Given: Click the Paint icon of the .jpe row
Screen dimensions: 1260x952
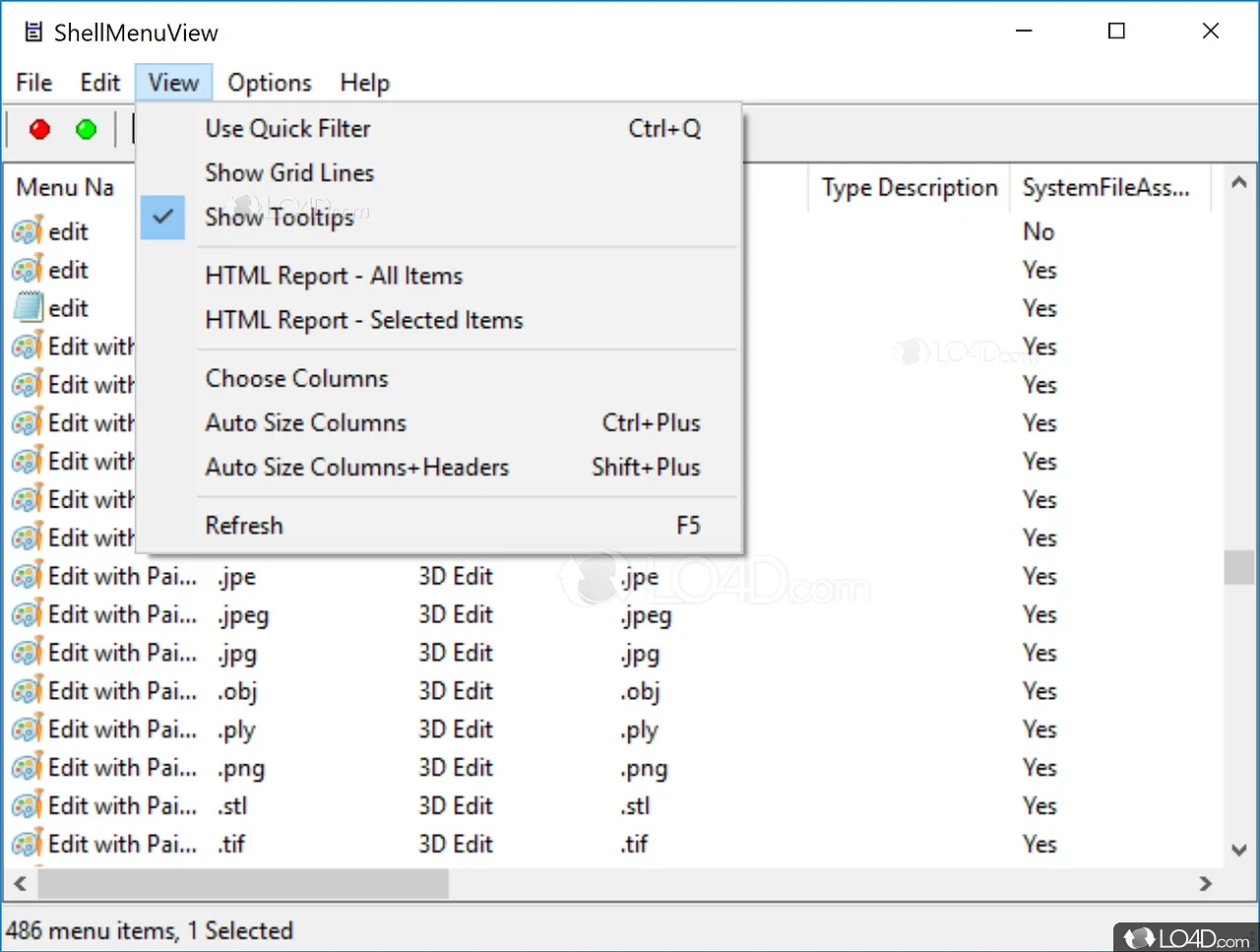Looking at the screenshot, I should pos(28,576).
